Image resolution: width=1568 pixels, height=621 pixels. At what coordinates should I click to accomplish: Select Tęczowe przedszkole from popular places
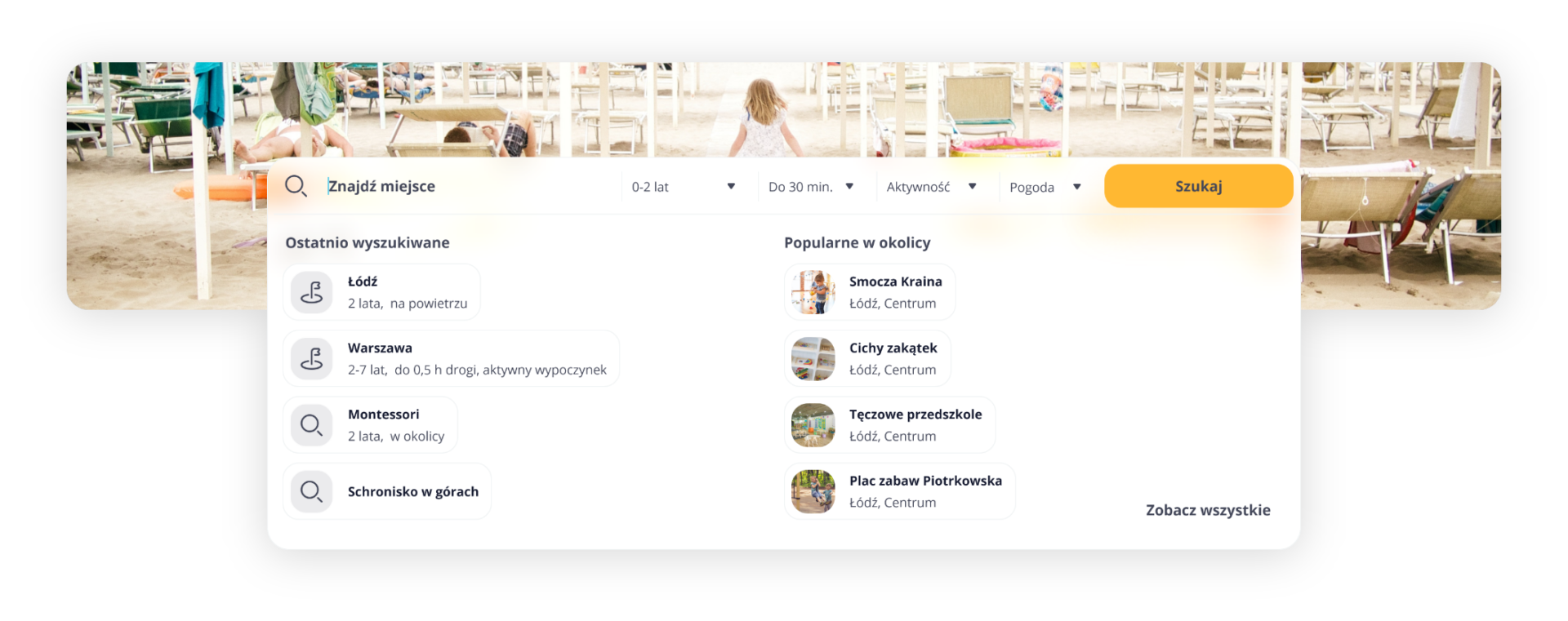click(x=890, y=425)
